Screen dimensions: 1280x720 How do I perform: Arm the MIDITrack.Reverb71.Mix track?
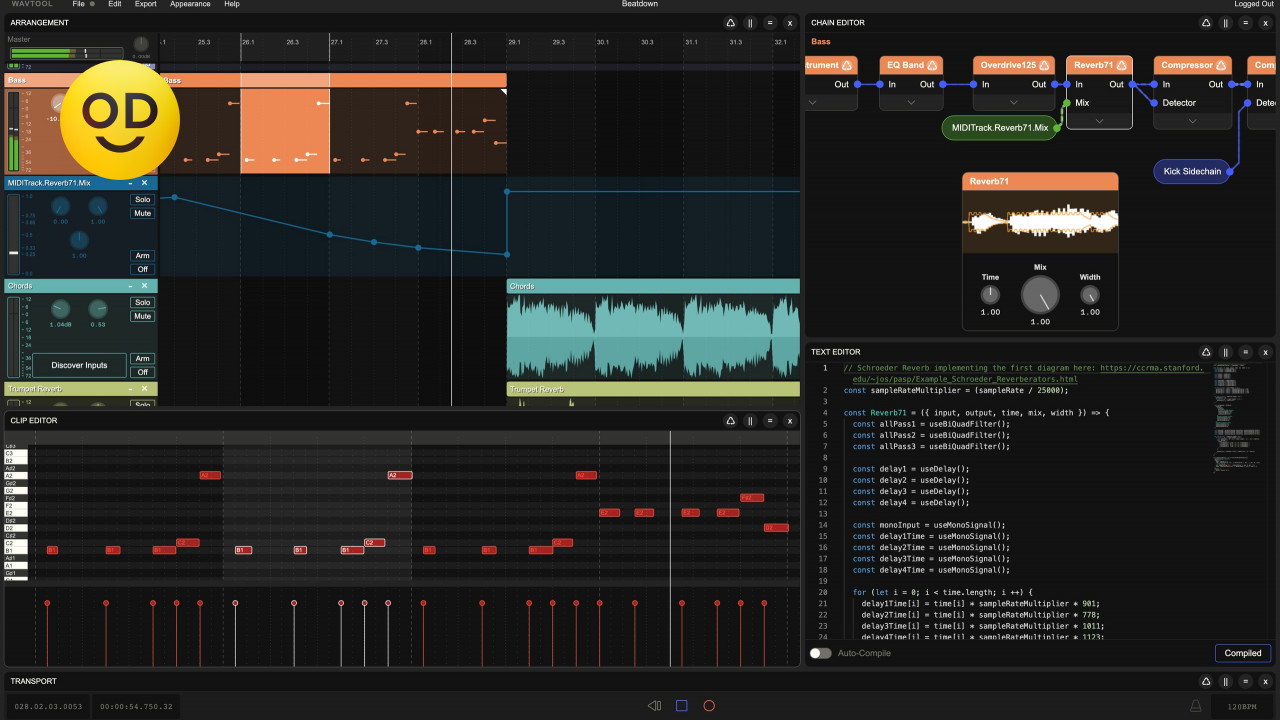pyautogui.click(x=143, y=256)
